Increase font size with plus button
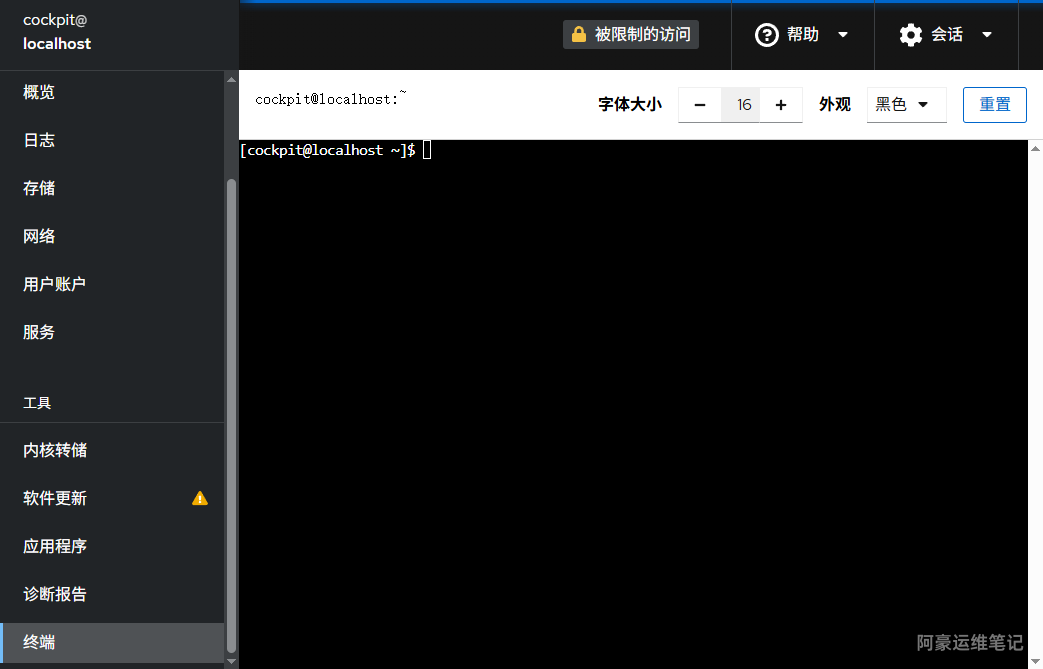Image resolution: width=1043 pixels, height=669 pixels. [781, 105]
